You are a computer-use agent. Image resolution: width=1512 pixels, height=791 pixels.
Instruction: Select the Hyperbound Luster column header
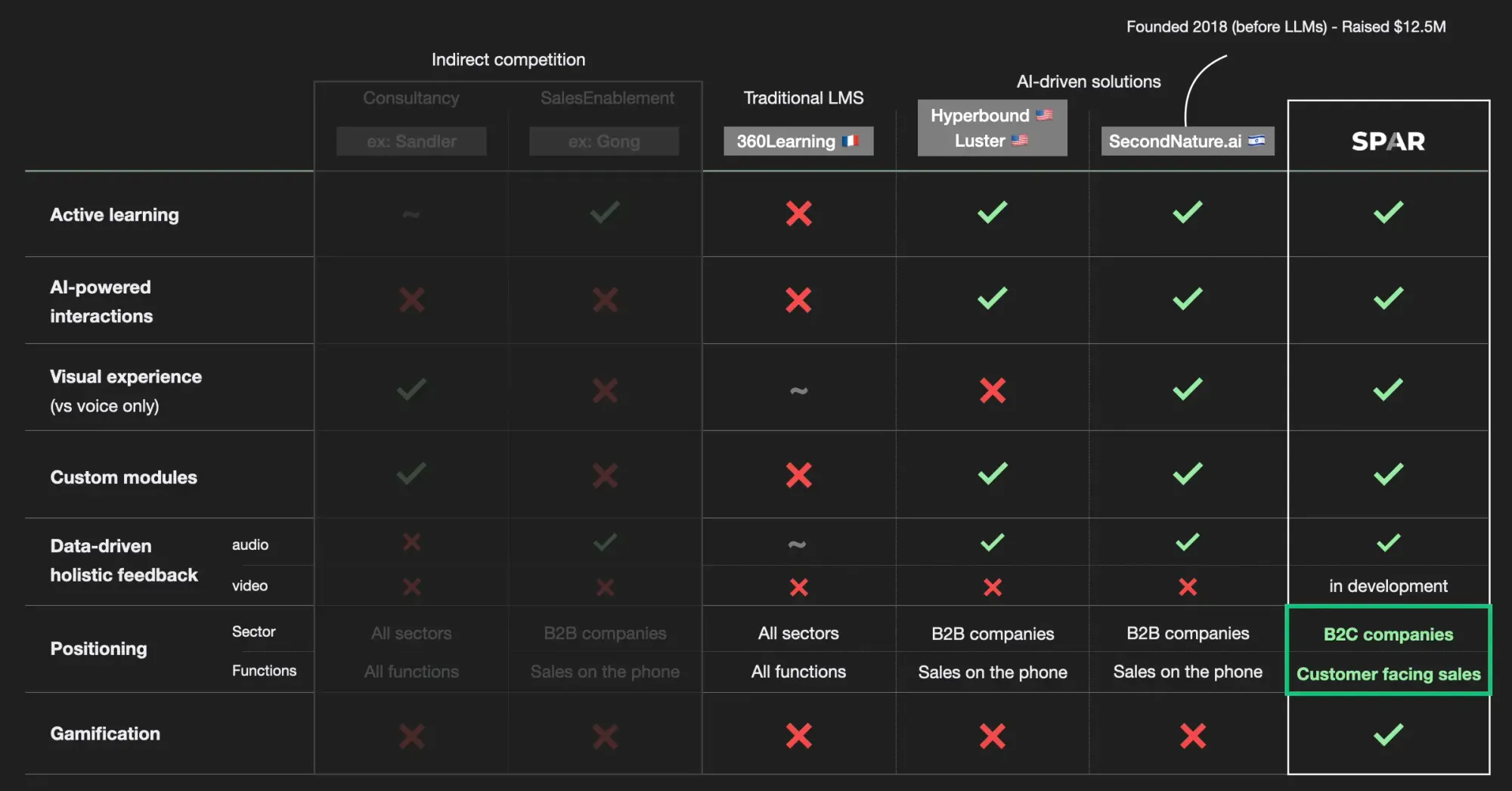click(991, 128)
